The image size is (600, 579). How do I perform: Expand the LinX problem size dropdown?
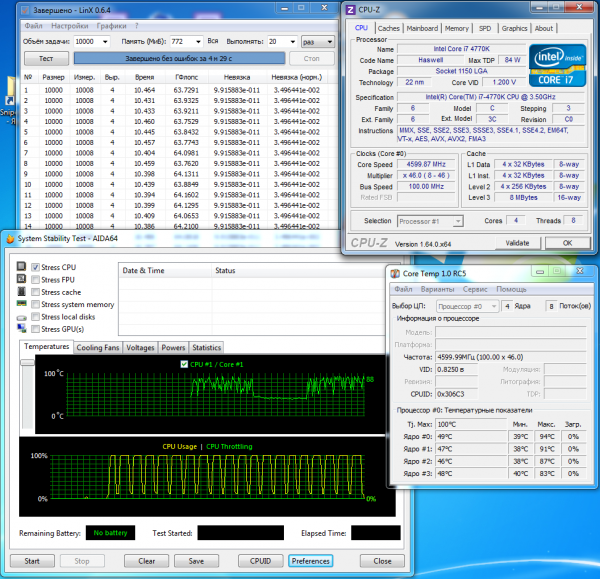tap(103, 41)
